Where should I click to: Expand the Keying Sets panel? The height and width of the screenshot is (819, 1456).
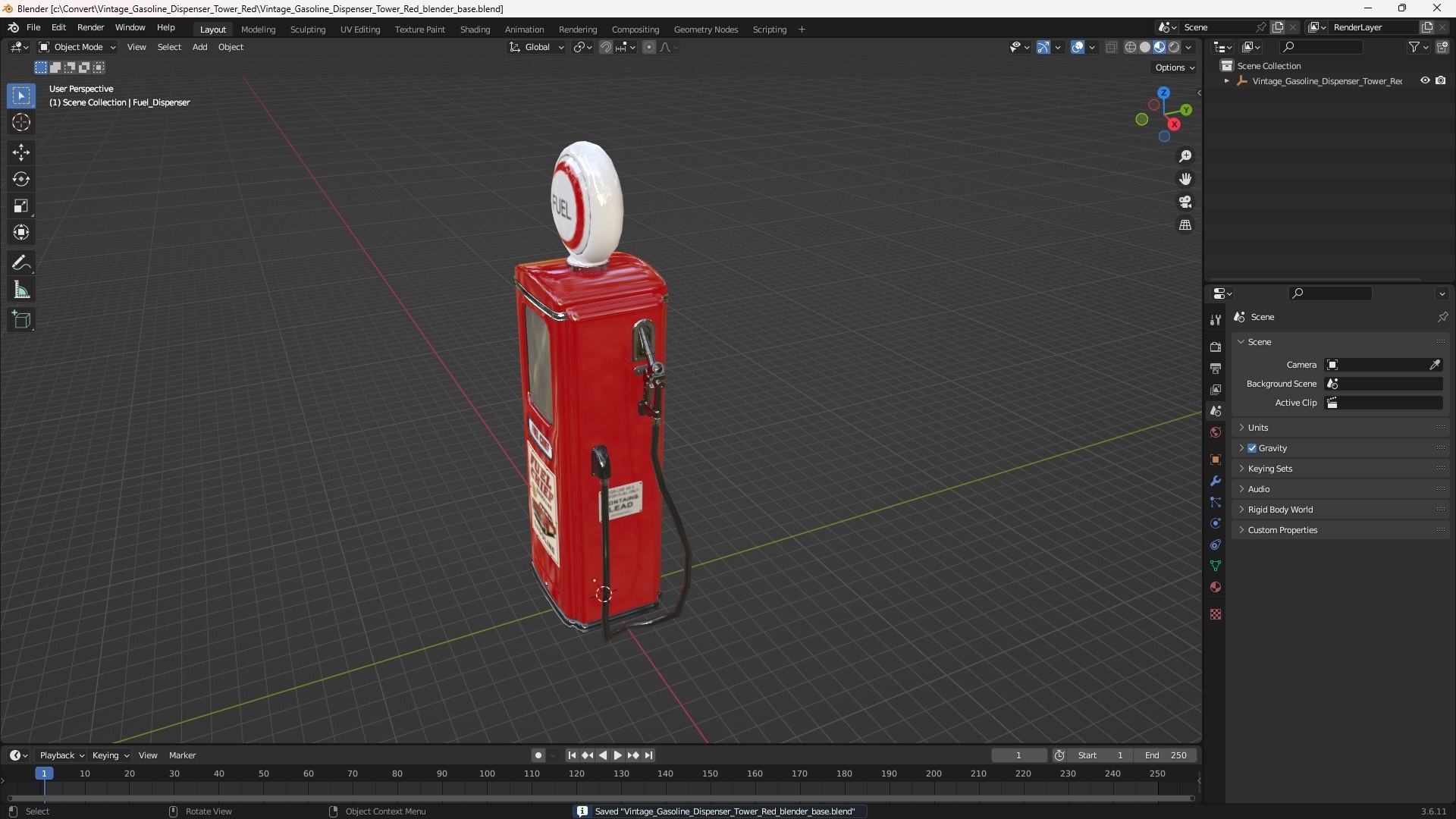tap(1341, 469)
